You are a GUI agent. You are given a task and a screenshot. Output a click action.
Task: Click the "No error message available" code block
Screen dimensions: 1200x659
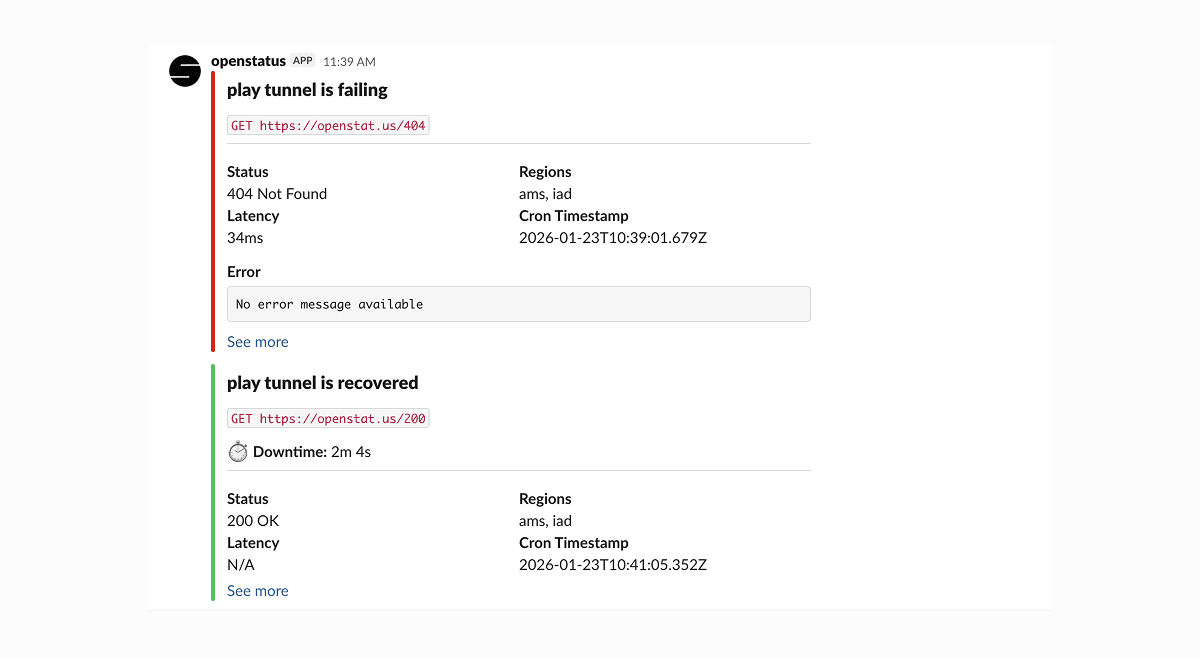pyautogui.click(x=518, y=304)
